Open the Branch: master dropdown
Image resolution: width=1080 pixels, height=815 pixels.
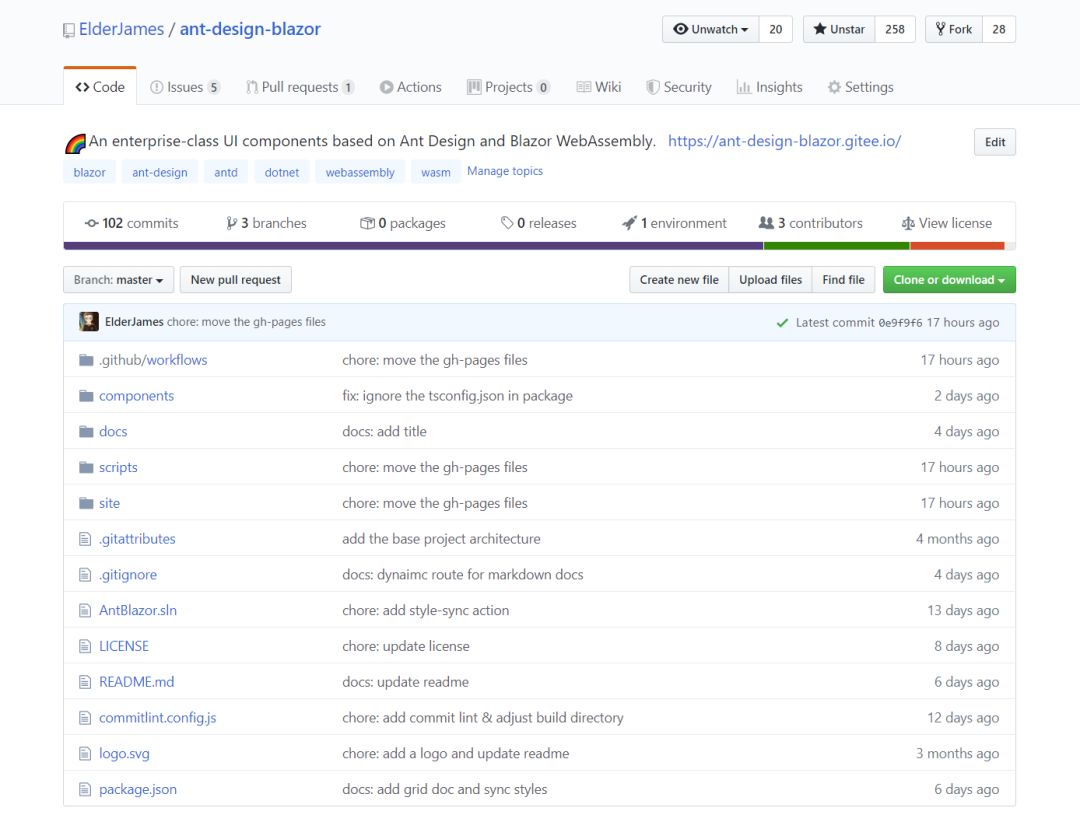pyautogui.click(x=118, y=280)
